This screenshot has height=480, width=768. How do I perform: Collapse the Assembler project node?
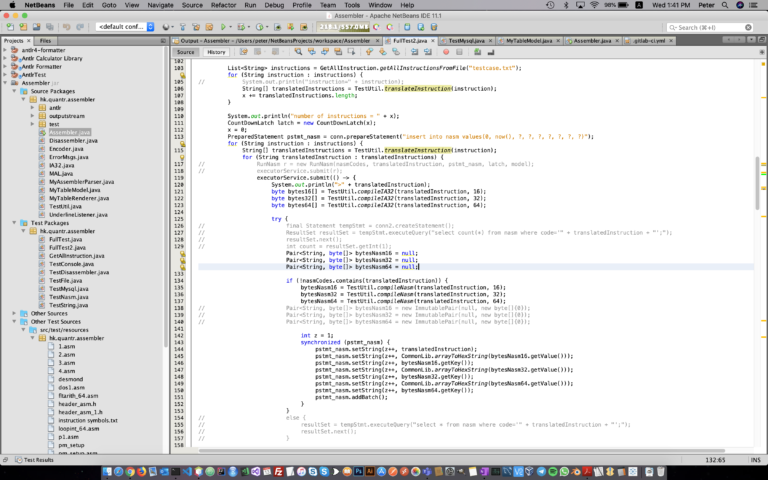click(5, 83)
